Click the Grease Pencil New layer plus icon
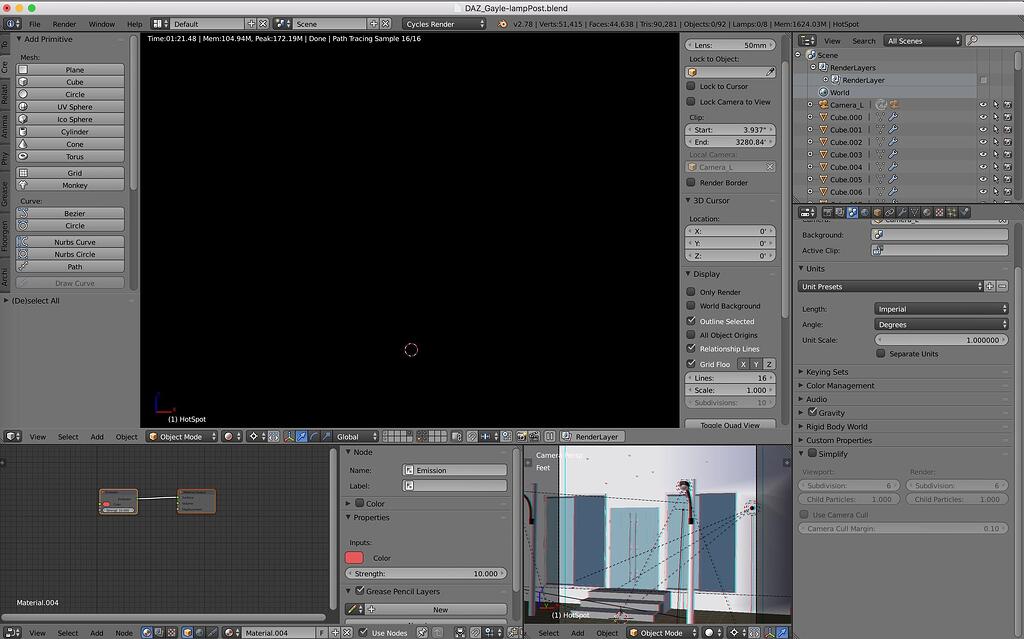Screen dimensions: 1024x639 372,610
